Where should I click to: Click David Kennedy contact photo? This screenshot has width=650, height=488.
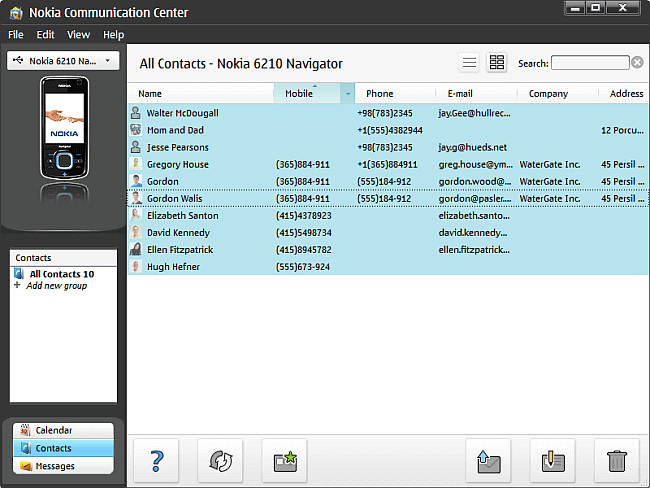[136, 232]
